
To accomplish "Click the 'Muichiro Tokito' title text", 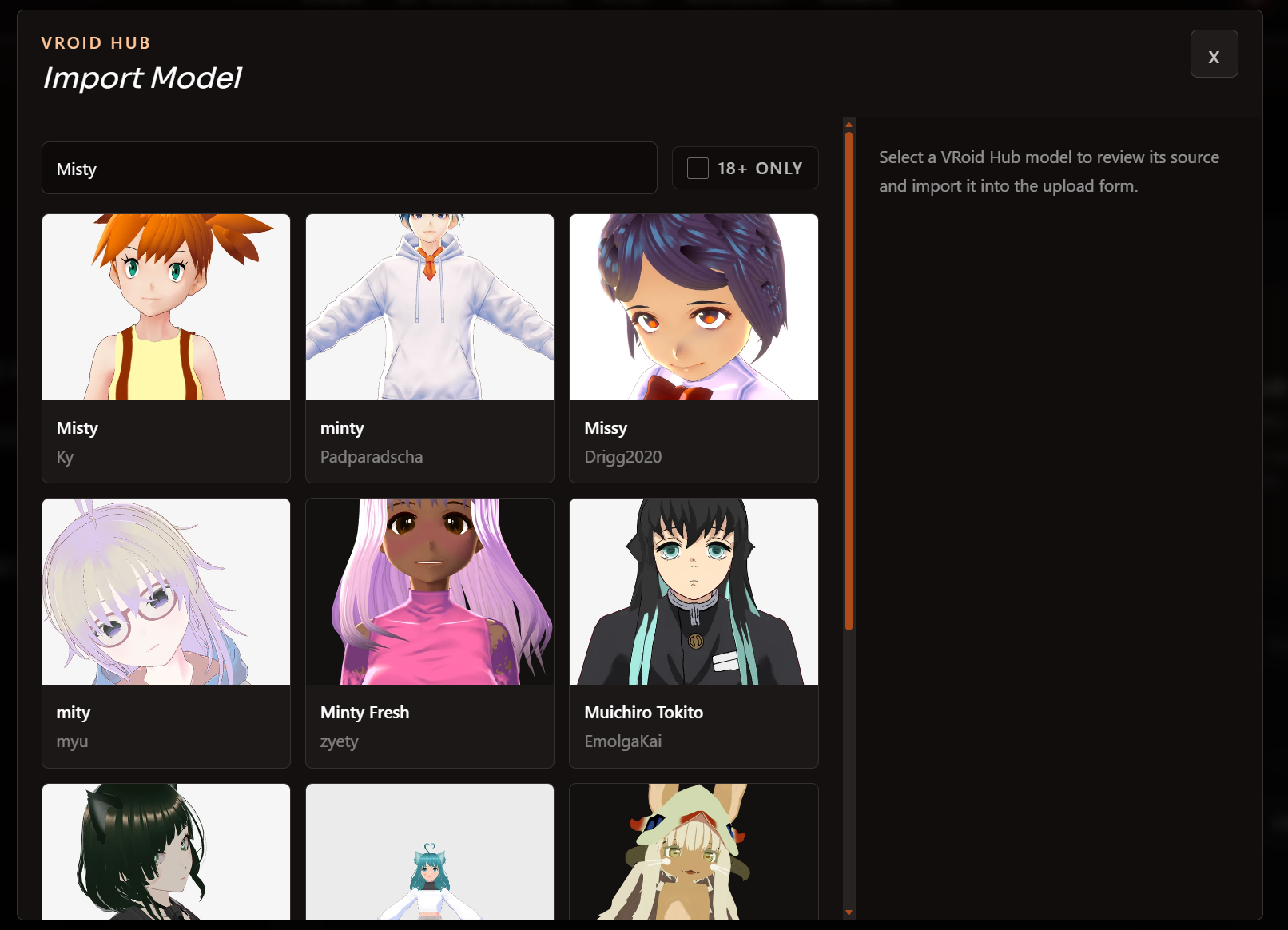I will pyautogui.click(x=644, y=713).
